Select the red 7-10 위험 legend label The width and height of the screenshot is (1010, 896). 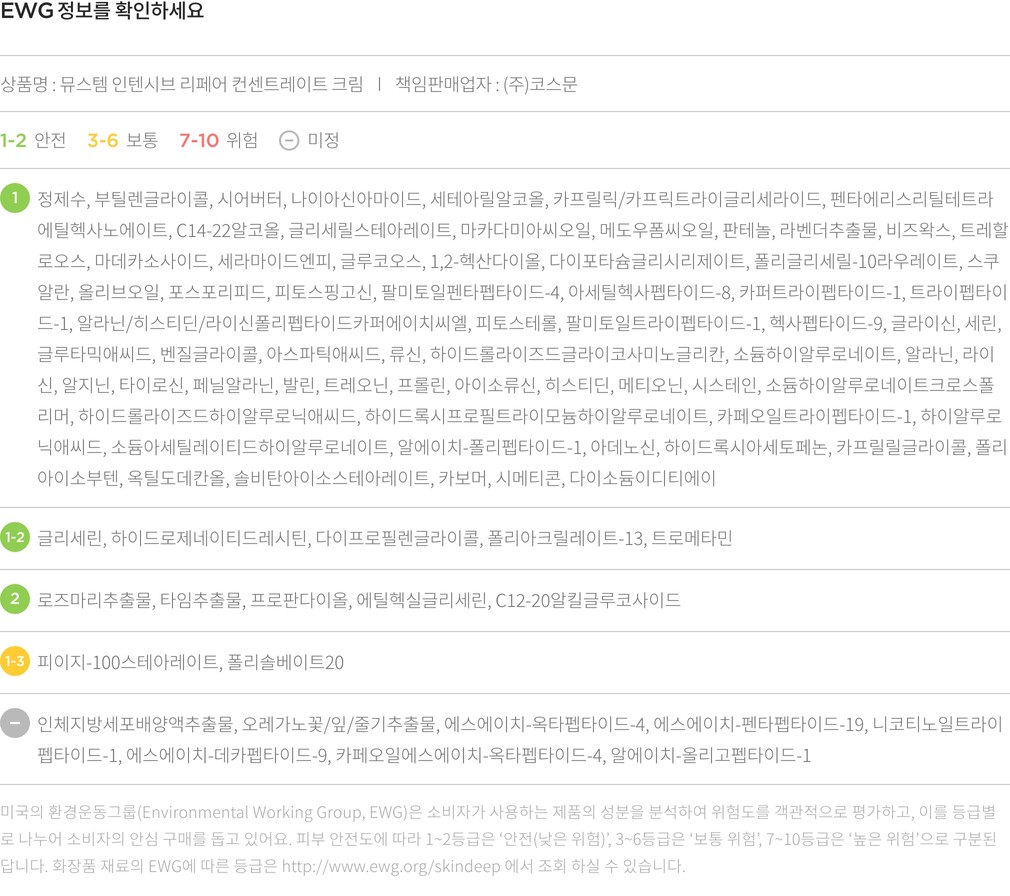point(218,140)
